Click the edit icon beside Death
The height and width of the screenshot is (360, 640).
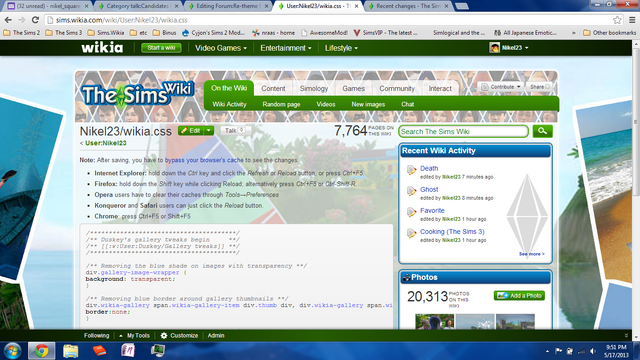pyautogui.click(x=411, y=169)
